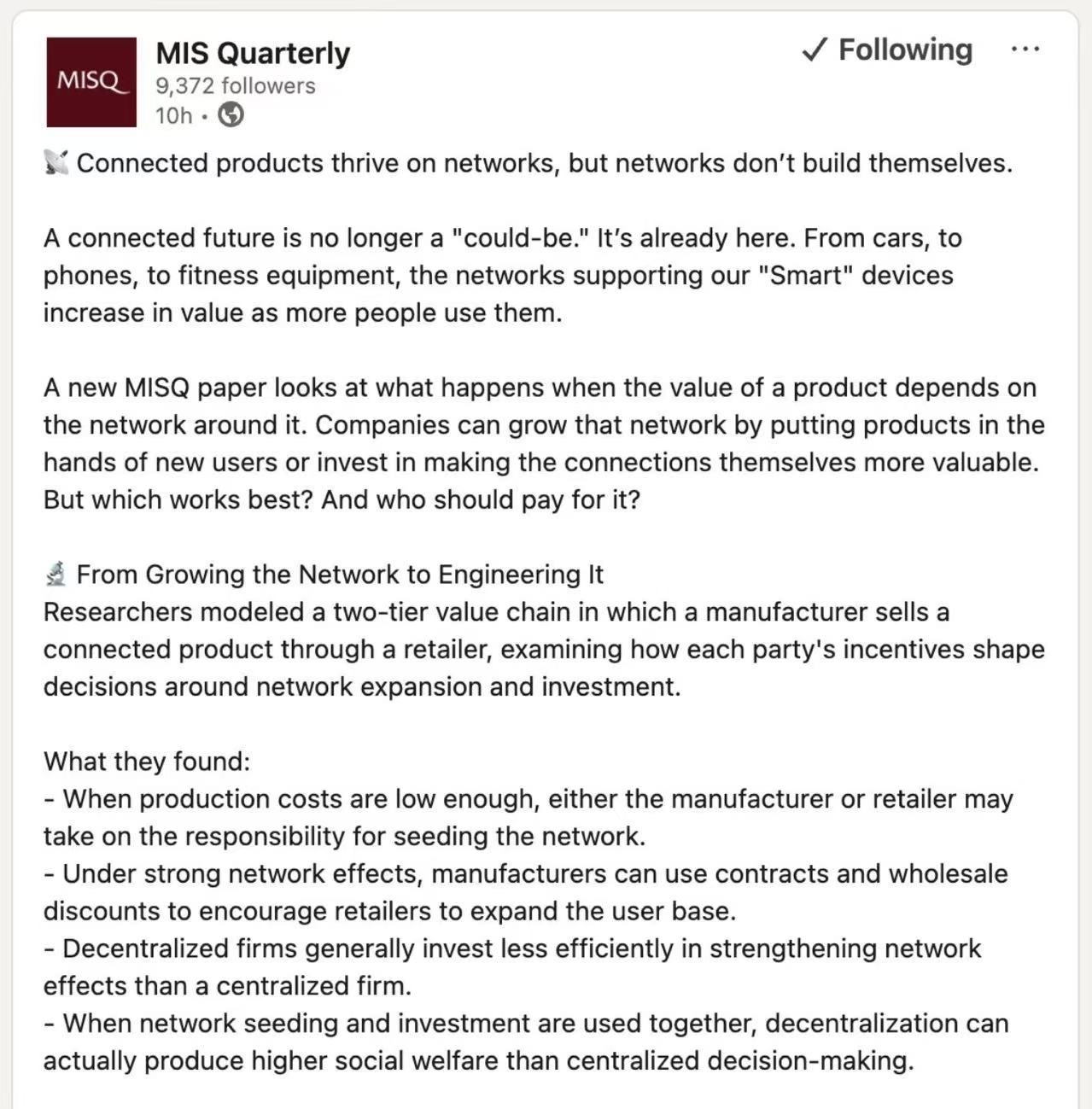Click the 10h post timestamp
The width and height of the screenshot is (1092, 1109).
pos(174,115)
